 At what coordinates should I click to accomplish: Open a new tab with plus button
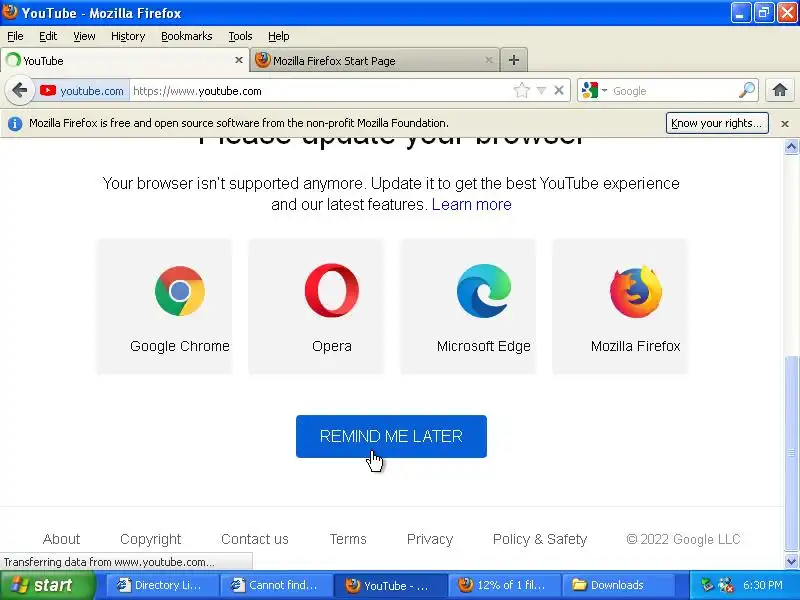(x=514, y=60)
